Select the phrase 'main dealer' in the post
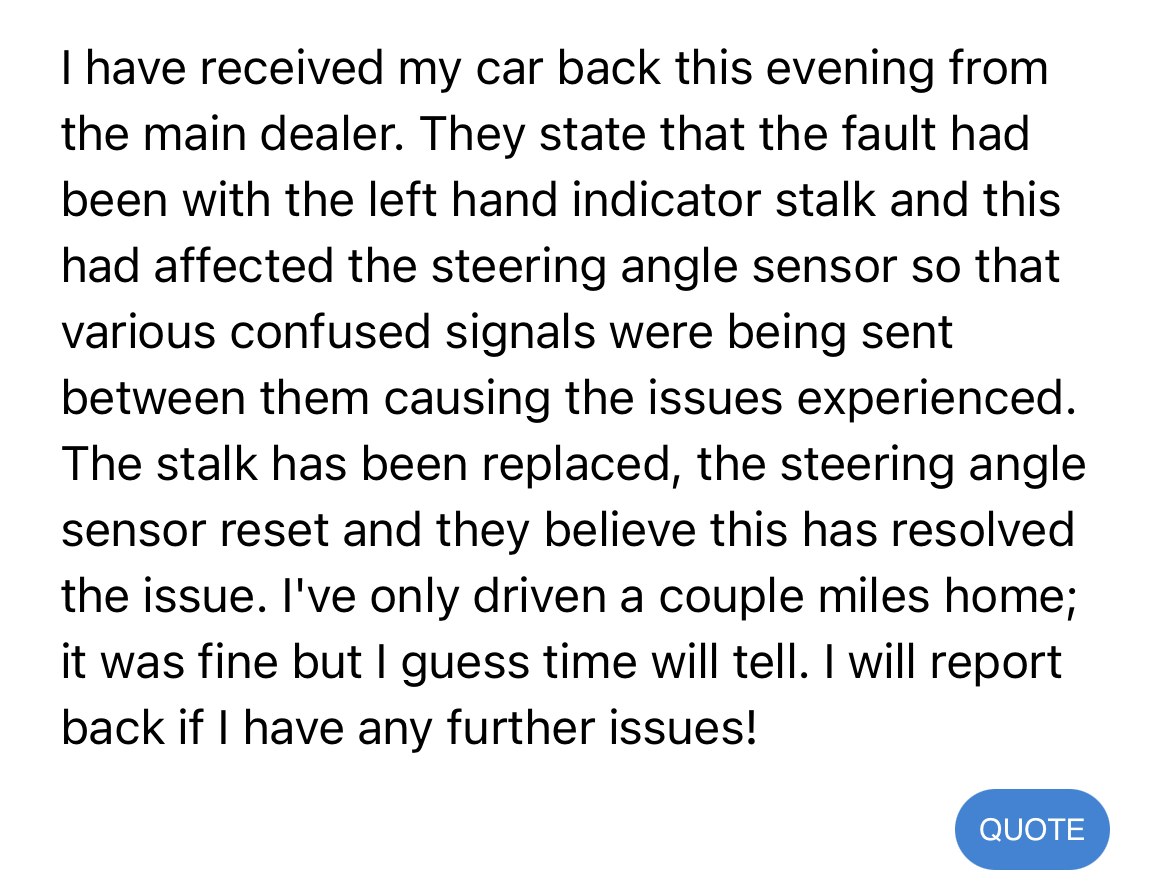The height and width of the screenshot is (887, 1170). click(x=273, y=134)
